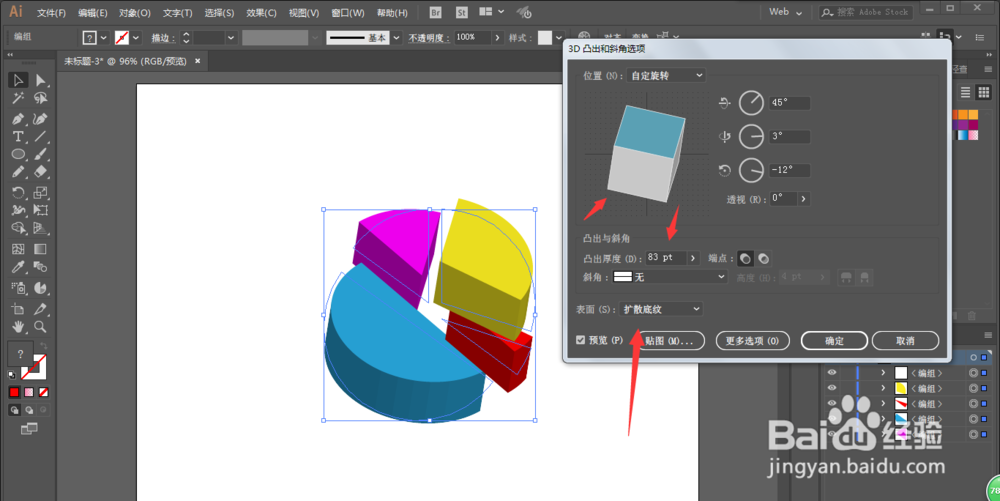This screenshot has height=501, width=1000.
Task: Select the Gradient tool
Action: [x=40, y=249]
